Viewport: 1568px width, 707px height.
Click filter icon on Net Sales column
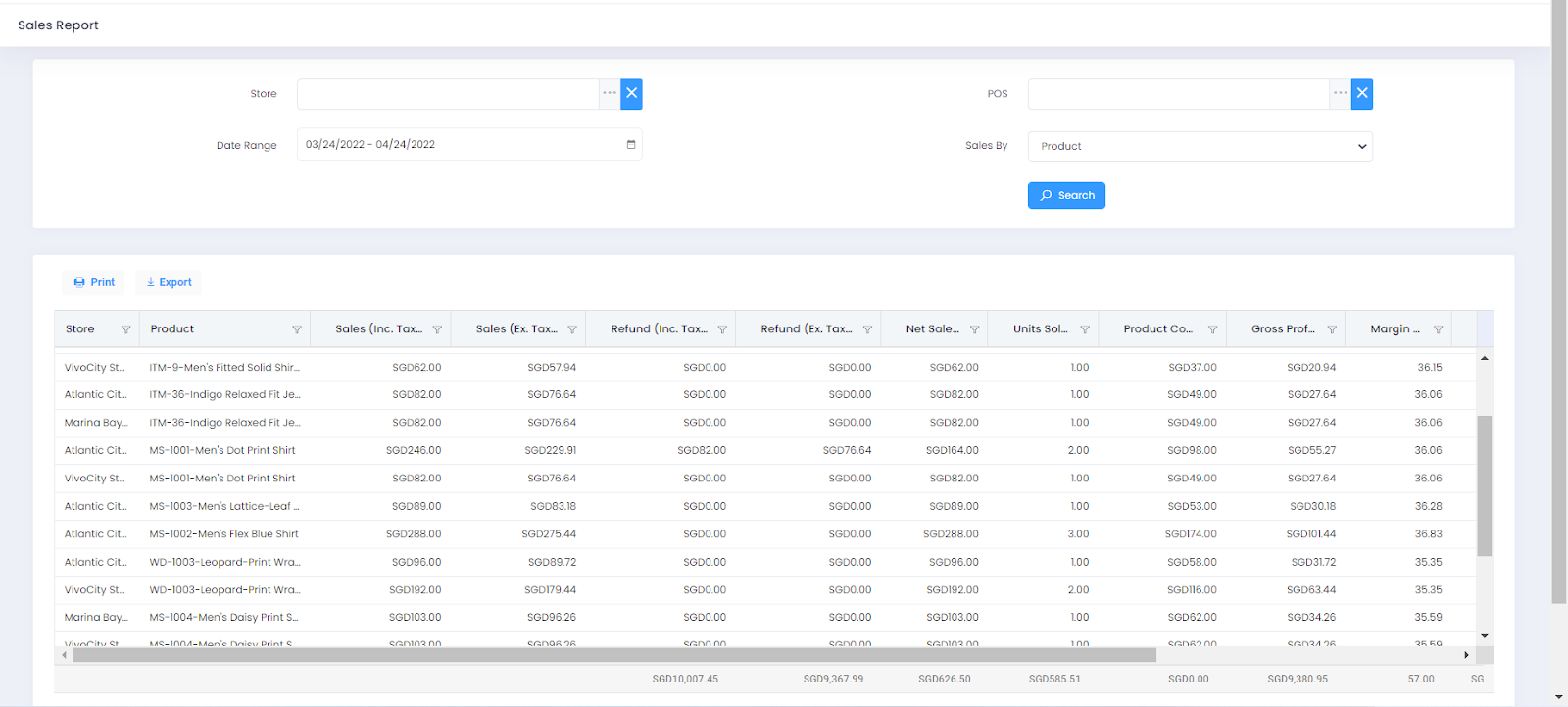(x=974, y=329)
